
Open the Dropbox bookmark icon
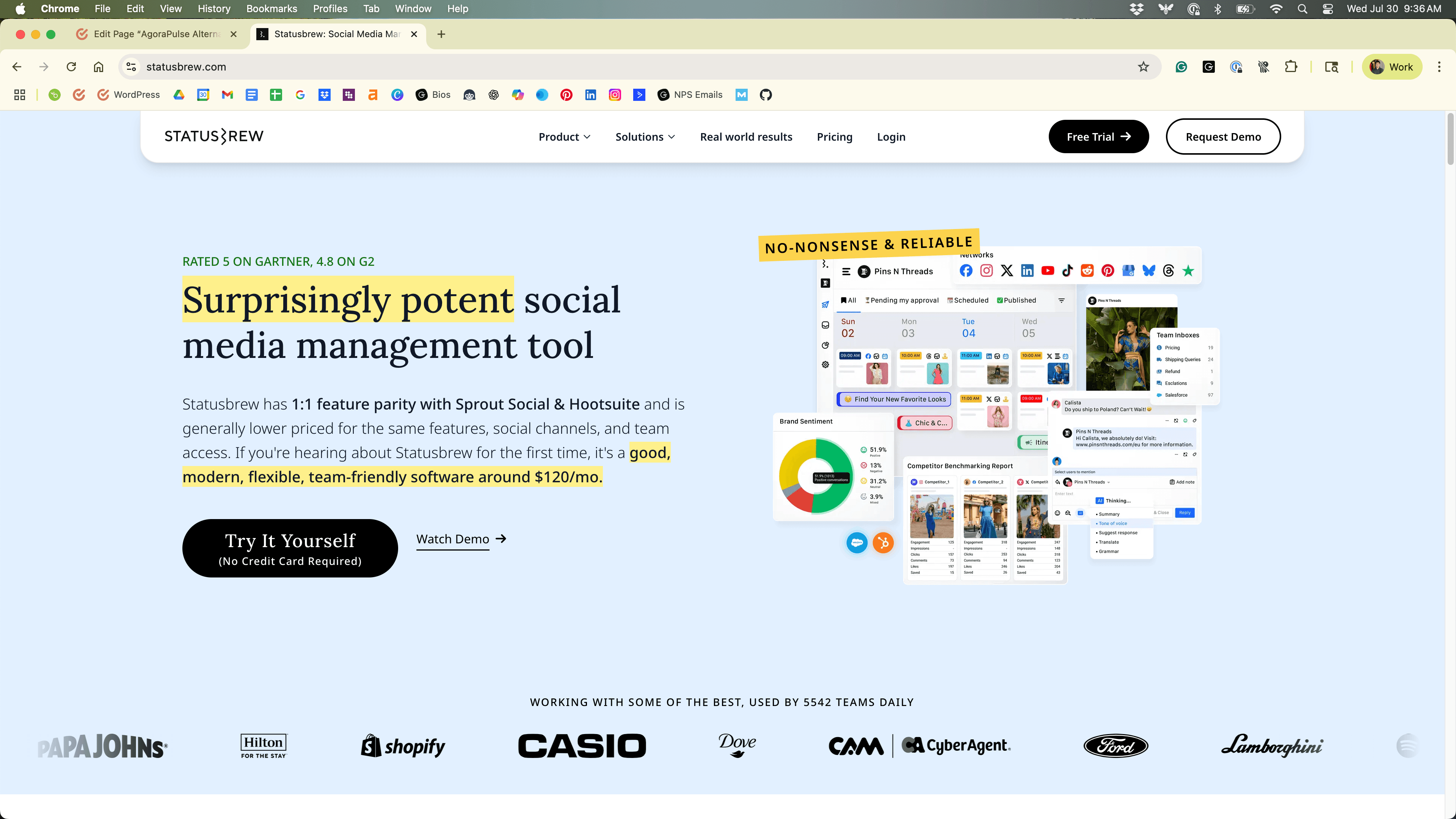click(x=325, y=95)
